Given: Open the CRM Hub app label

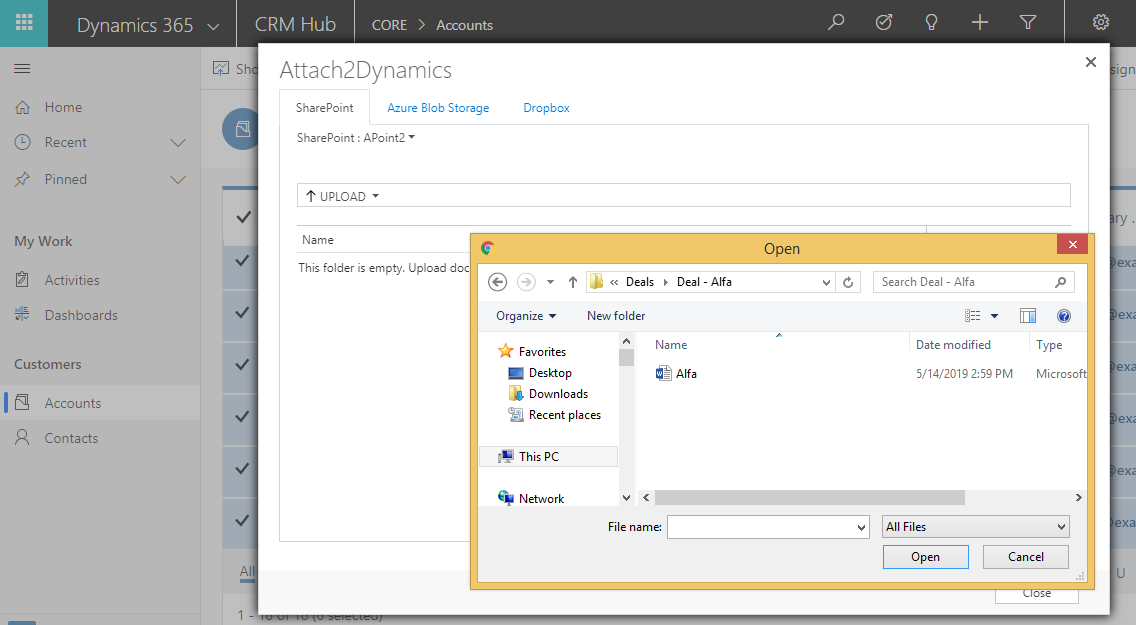Looking at the screenshot, I should [x=296, y=24].
